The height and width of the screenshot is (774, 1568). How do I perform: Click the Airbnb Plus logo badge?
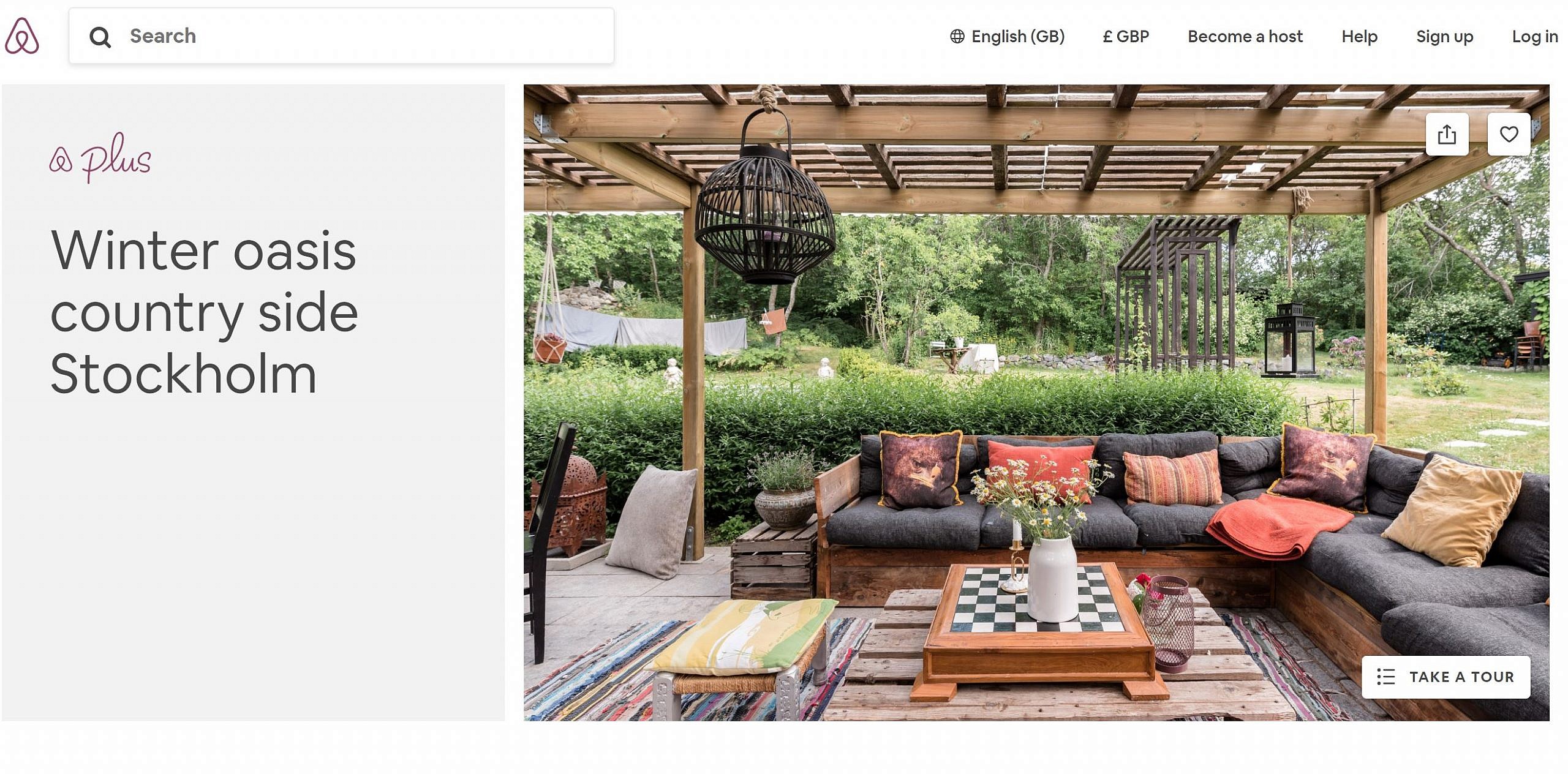pyautogui.click(x=100, y=158)
